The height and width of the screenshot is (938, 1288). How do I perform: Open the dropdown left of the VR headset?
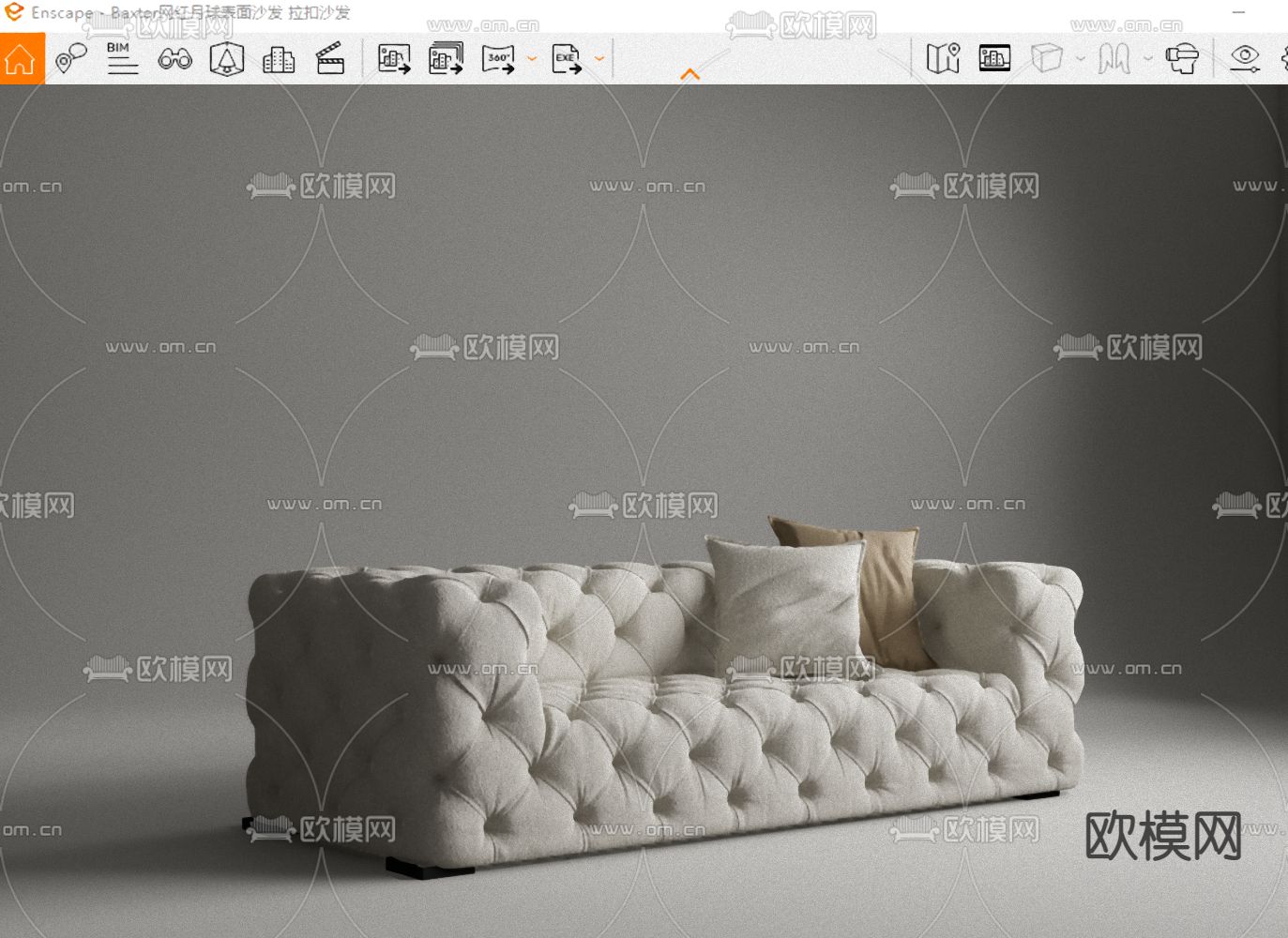[1148, 59]
